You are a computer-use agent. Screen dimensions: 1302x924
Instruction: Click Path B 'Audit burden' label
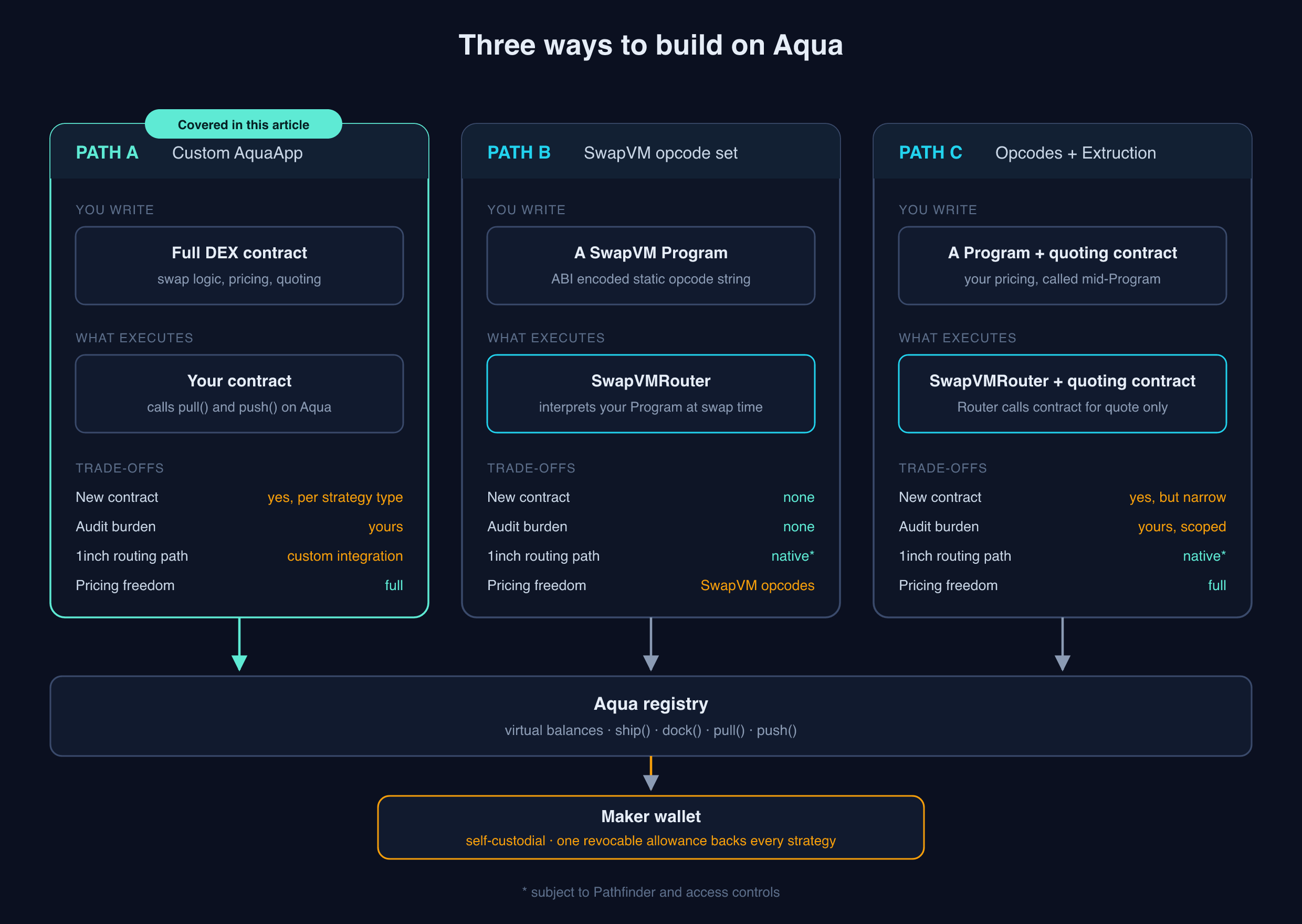527,527
